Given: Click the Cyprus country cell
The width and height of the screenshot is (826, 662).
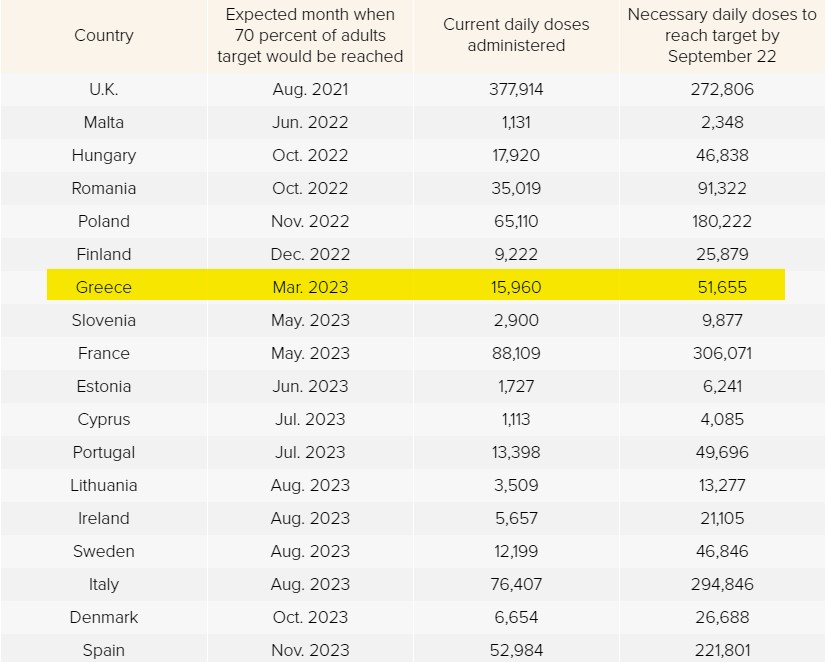Looking at the screenshot, I should [104, 419].
